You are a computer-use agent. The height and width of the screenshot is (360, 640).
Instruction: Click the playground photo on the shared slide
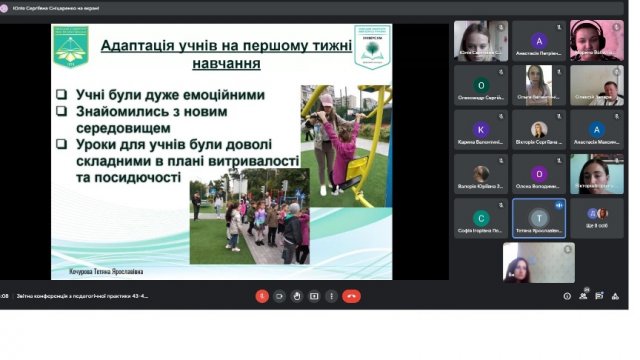(346, 146)
